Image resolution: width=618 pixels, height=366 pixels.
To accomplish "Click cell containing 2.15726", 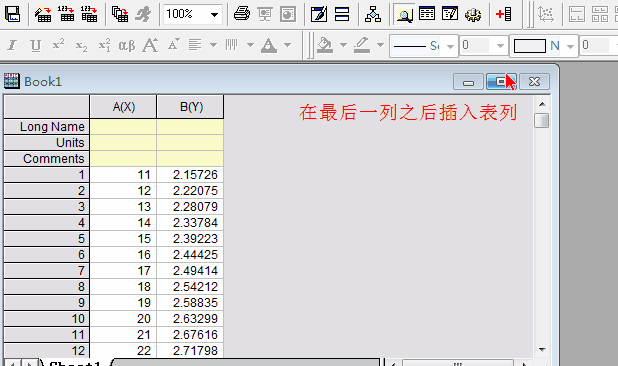I will tap(190, 175).
